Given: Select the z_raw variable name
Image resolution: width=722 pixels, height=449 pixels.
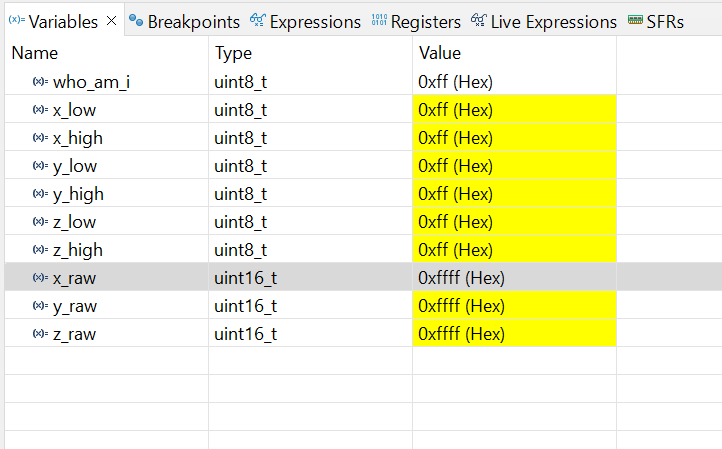Looking at the screenshot, I should [75, 334].
